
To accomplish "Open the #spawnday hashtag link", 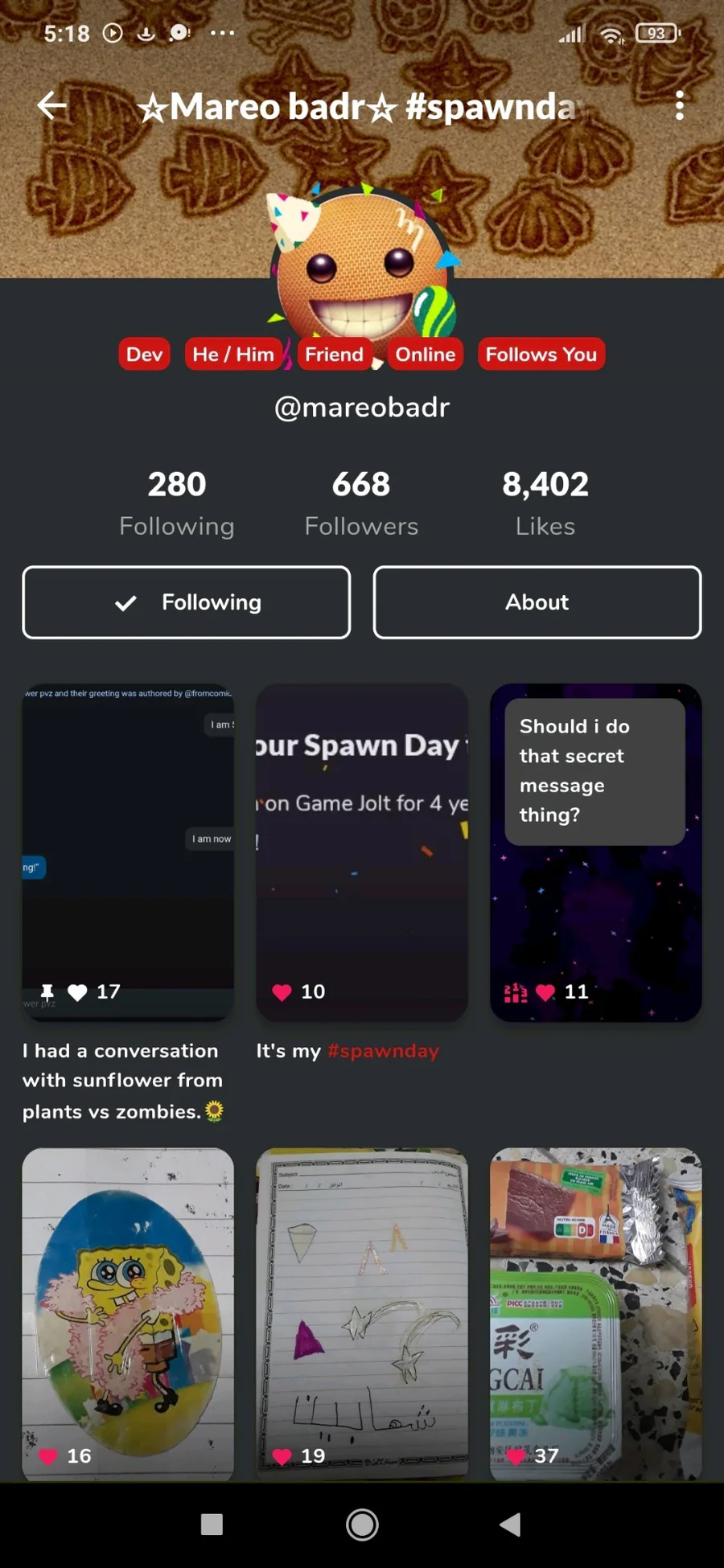I will 383,1051.
